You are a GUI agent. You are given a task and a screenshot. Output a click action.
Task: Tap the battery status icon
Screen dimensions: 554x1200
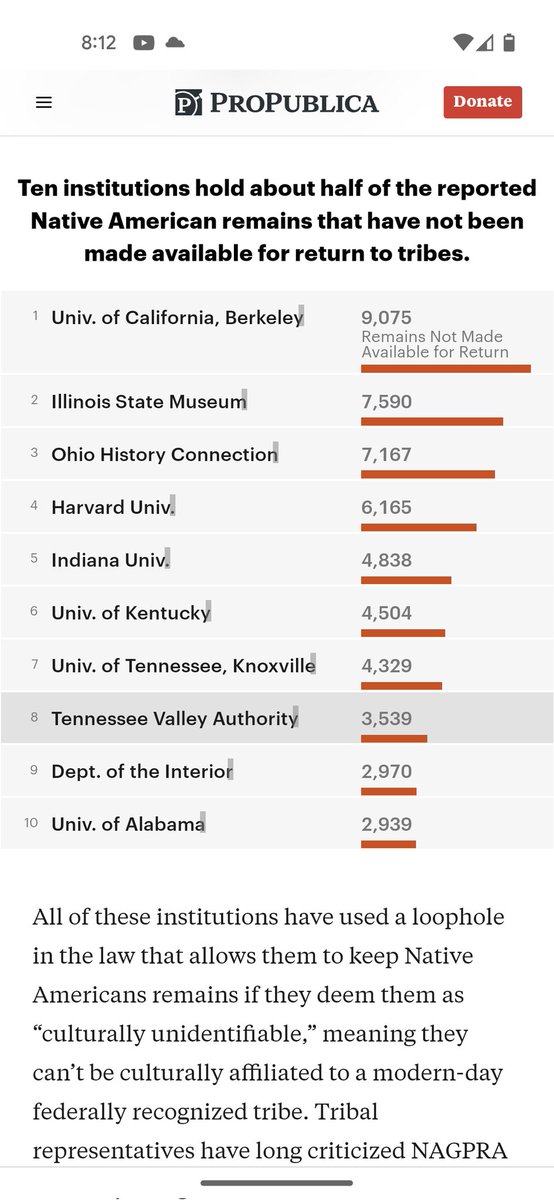coord(509,43)
